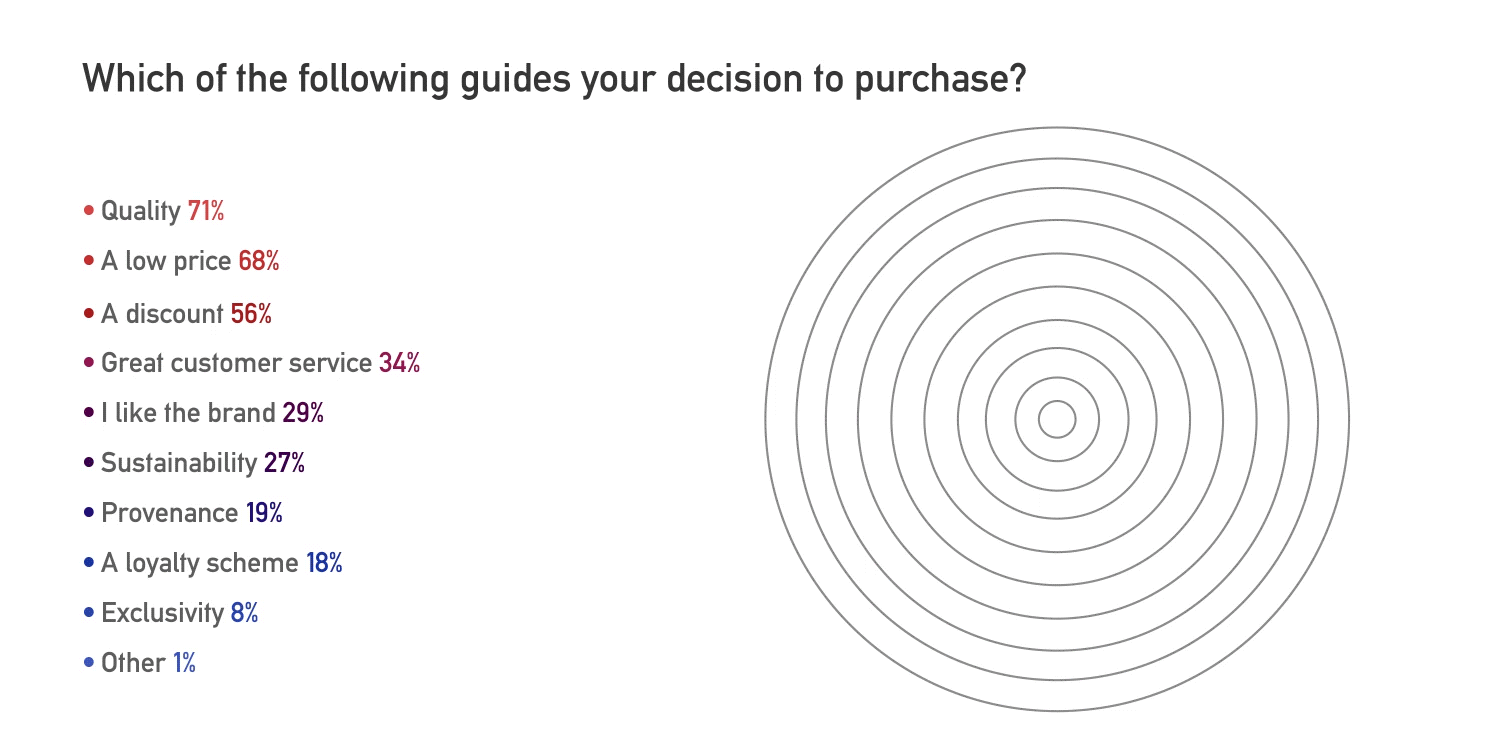Image resolution: width=1500 pixels, height=750 pixels.
Task: Click the 1% value next to Other
Action: tap(184, 663)
